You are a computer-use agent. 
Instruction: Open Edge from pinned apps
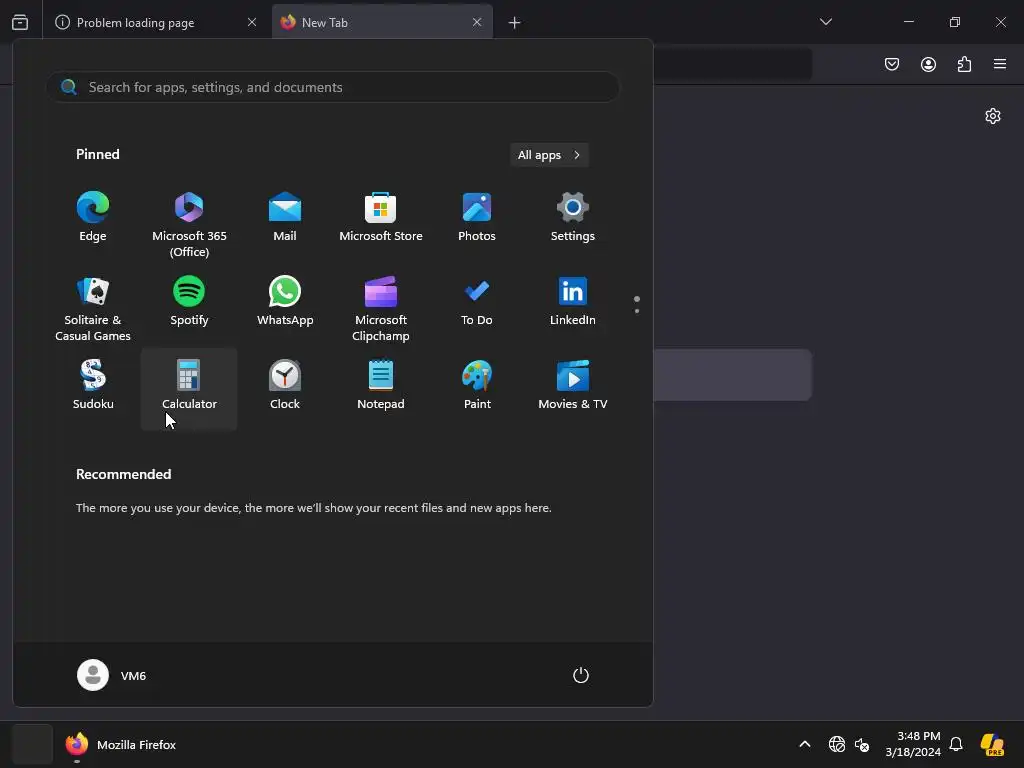point(93,217)
